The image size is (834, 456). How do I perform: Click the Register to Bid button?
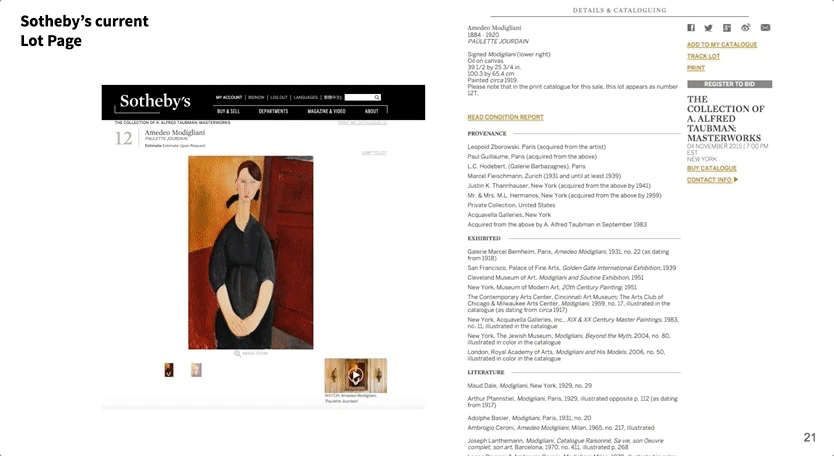coord(729,84)
